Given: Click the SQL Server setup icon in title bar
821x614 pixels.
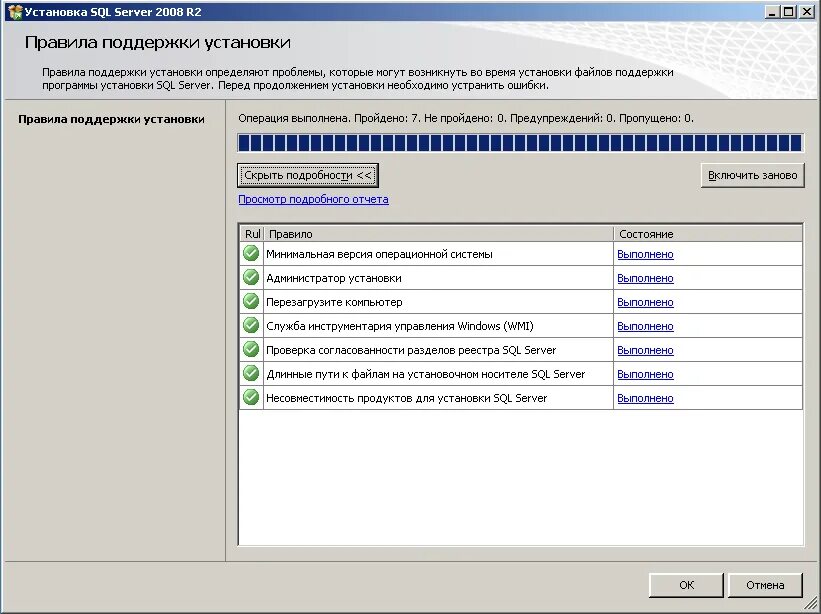Looking at the screenshot, I should pos(15,12).
